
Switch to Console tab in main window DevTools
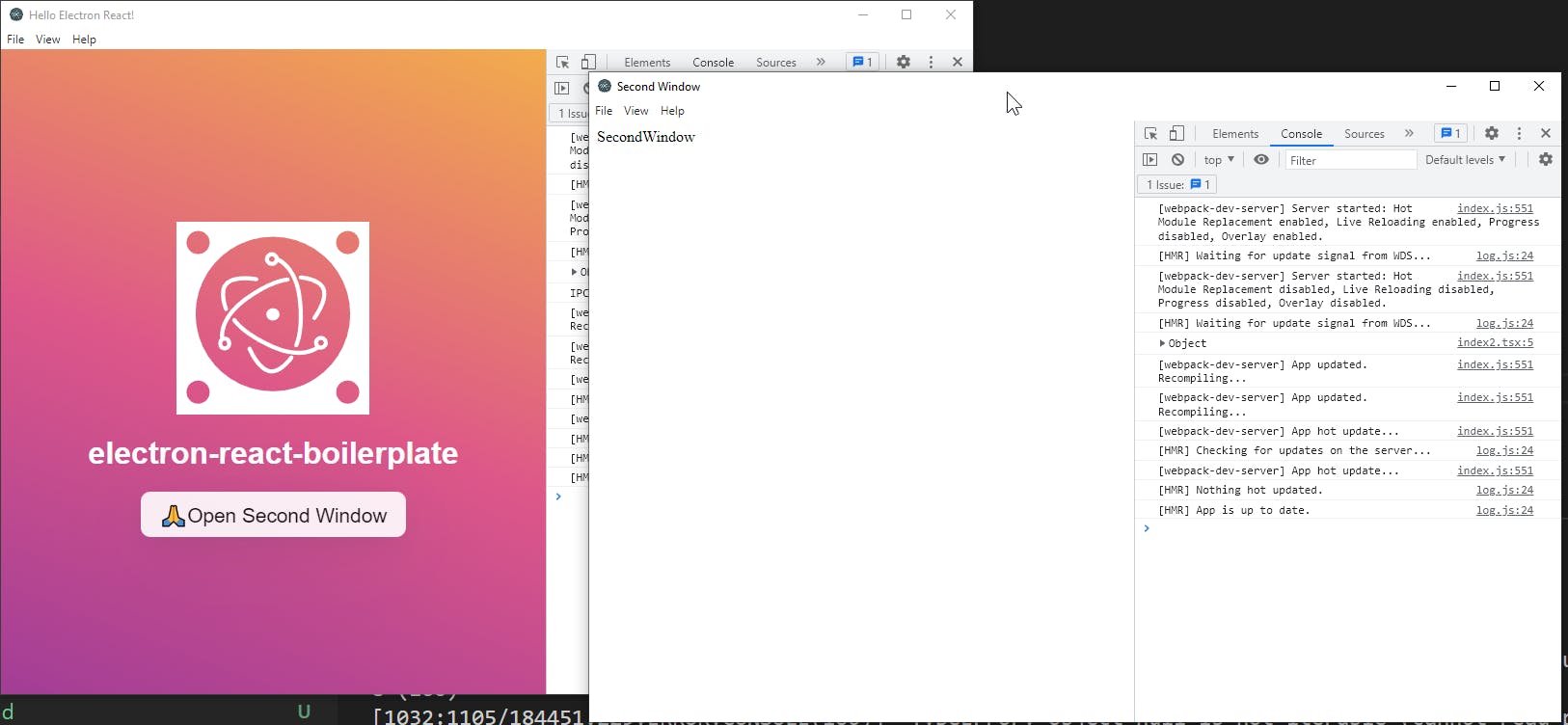(713, 62)
